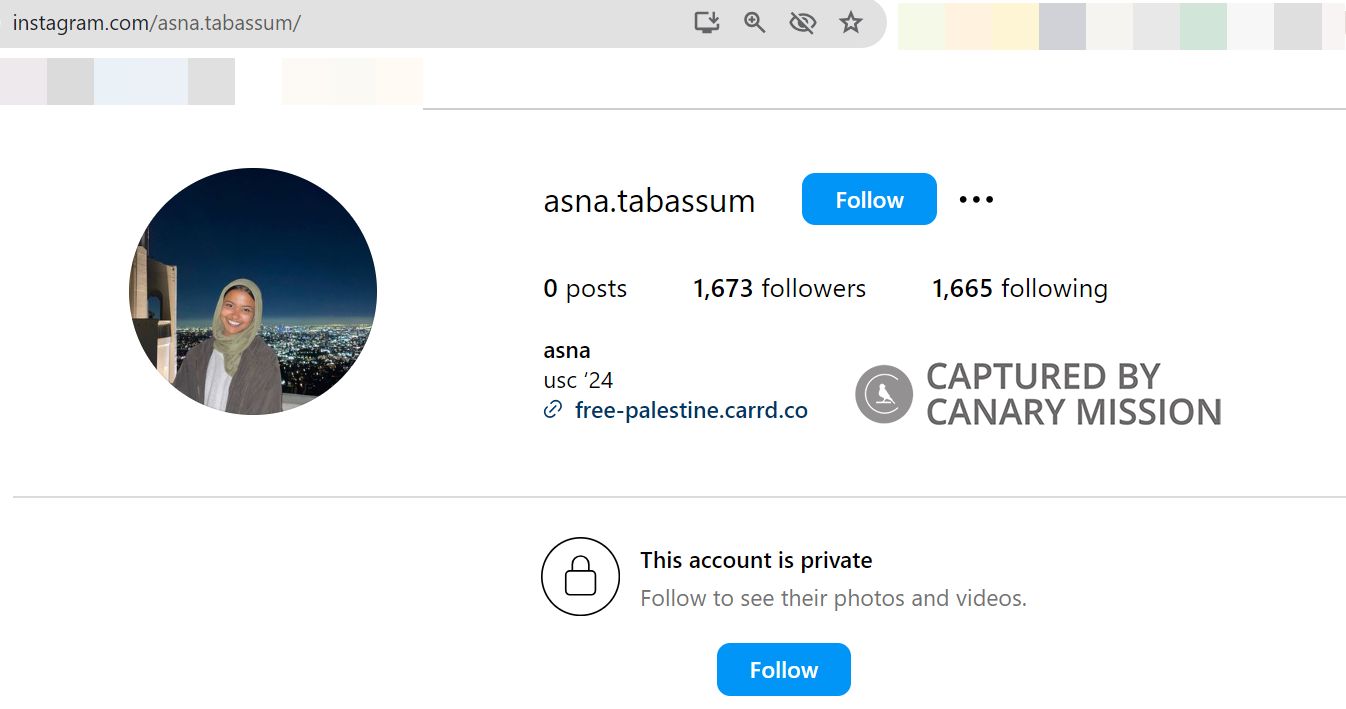Open the 1,665 following list
The height and width of the screenshot is (709, 1346).
(1019, 289)
